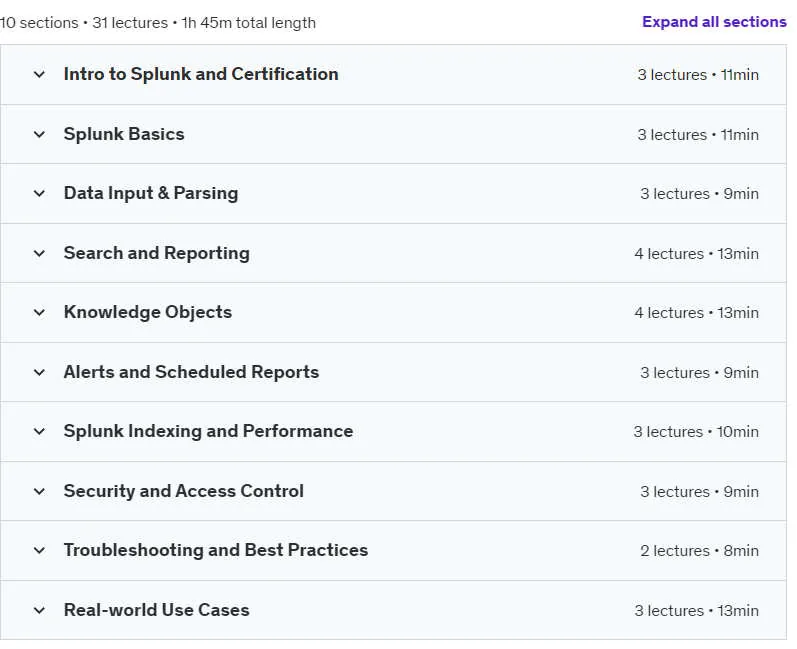Click '3 lectures • 13min' in Real-world Use Cases row
The image size is (797, 649).
tap(696, 610)
